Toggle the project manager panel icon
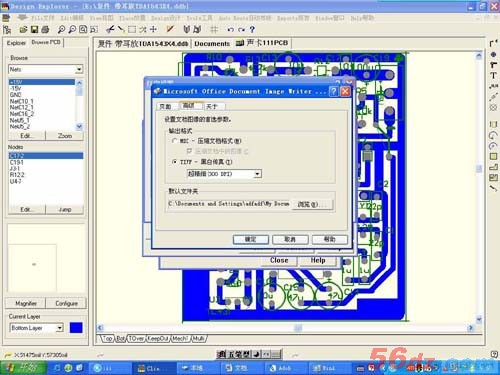Viewport: 500px width, 375px height. pyautogui.click(x=7, y=30)
